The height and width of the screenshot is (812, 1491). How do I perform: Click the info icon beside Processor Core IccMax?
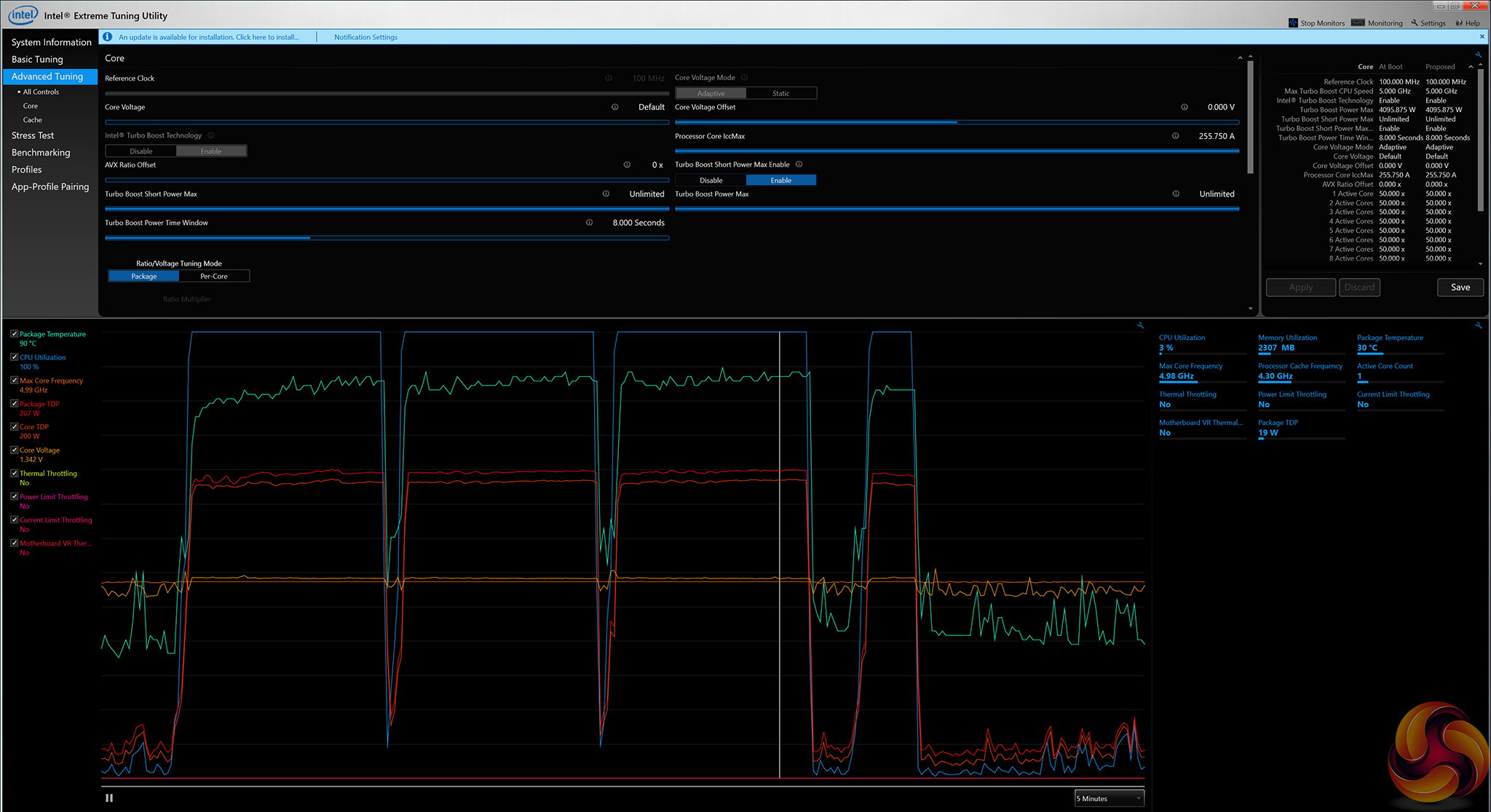[x=1175, y=136]
